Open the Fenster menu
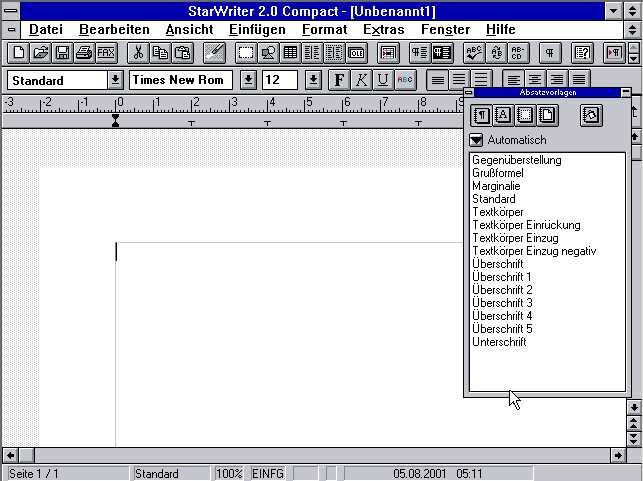 pyautogui.click(x=445, y=30)
